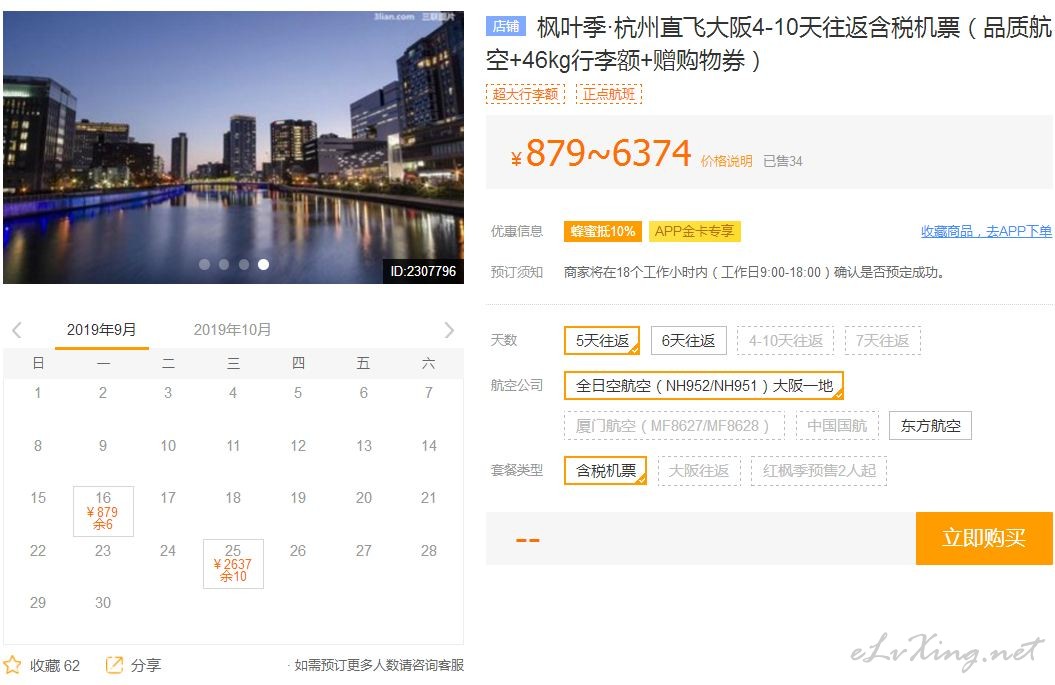This screenshot has height=685, width=1055.
Task: Choose the 4-10天往返 duration option
Action: (x=785, y=340)
